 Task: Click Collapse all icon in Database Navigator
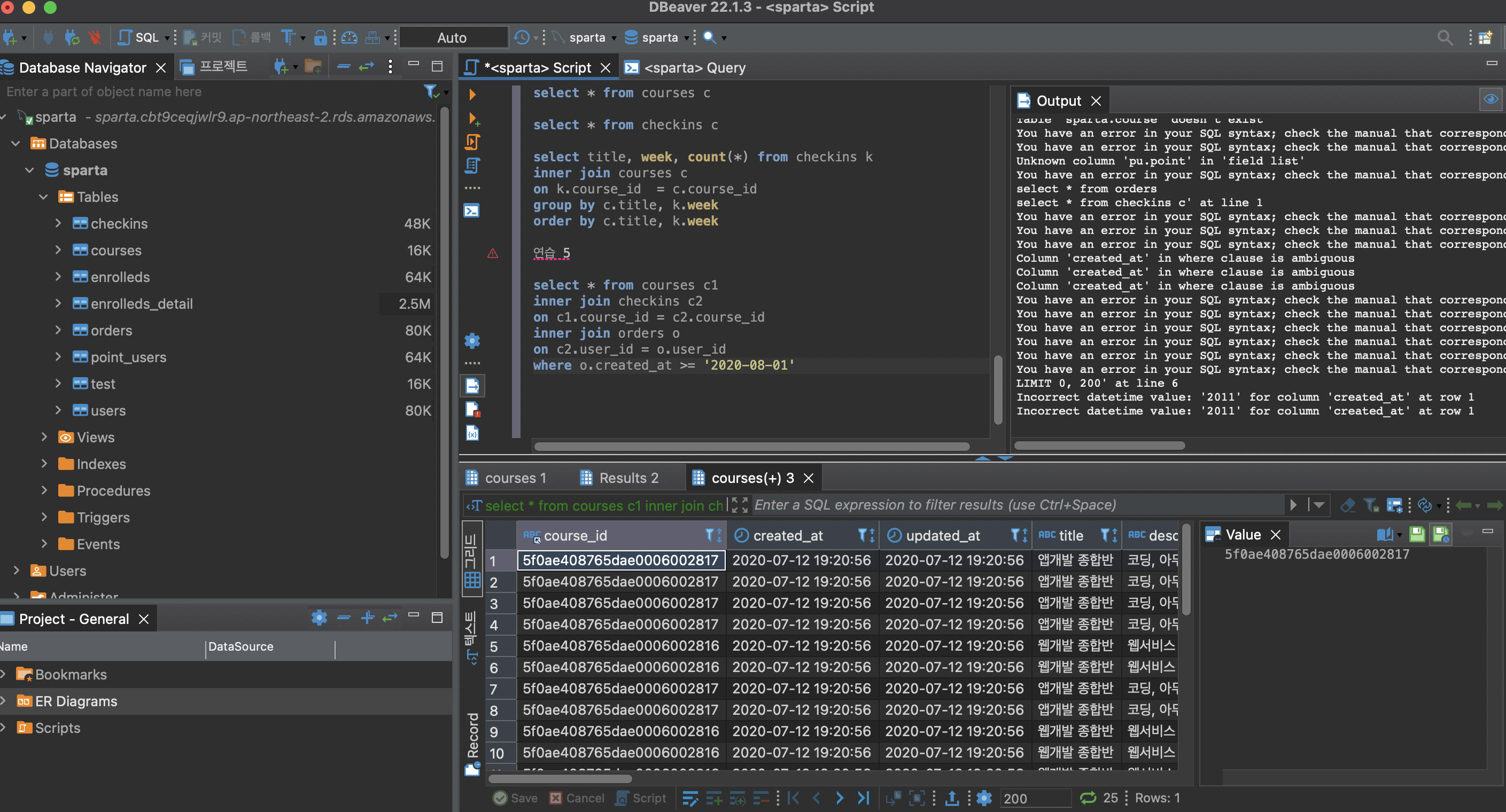344,67
